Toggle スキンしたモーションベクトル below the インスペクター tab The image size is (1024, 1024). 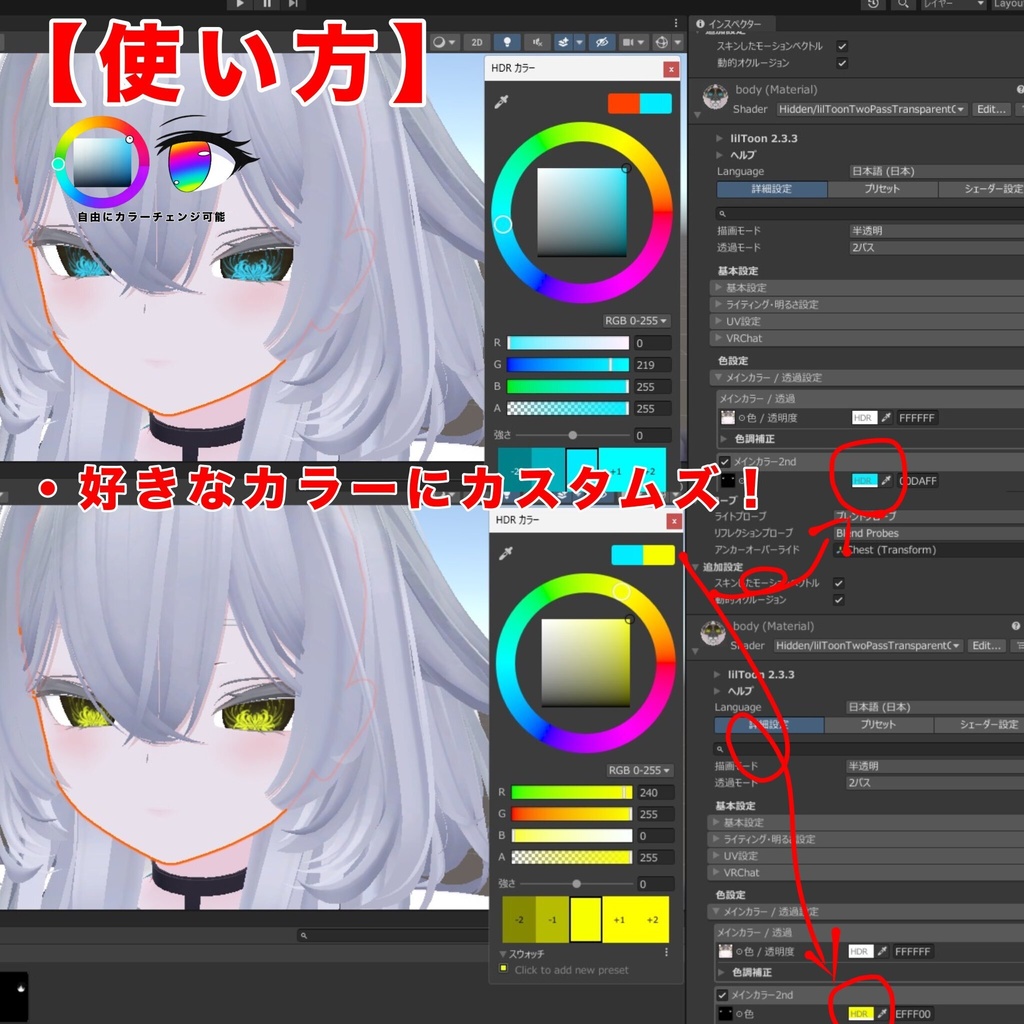pos(842,46)
